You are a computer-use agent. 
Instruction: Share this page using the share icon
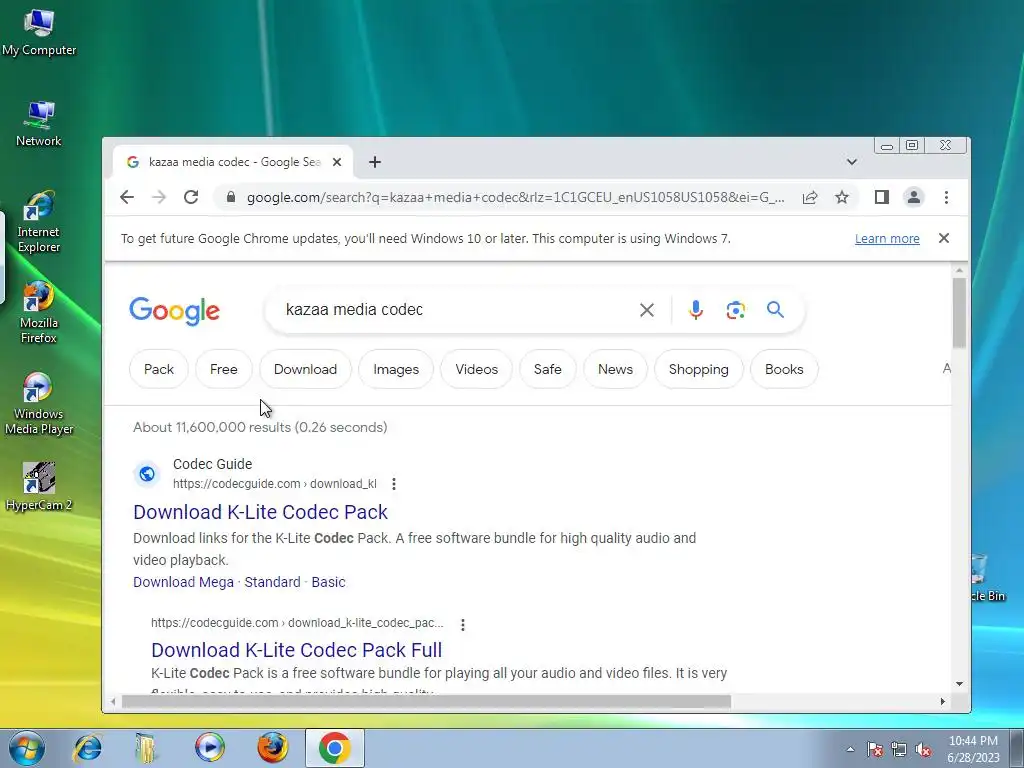[810, 197]
